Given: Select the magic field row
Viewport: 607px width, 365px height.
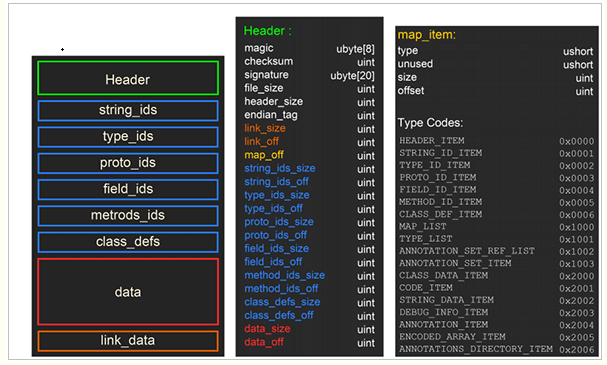Looking at the screenshot, I should 309,49.
